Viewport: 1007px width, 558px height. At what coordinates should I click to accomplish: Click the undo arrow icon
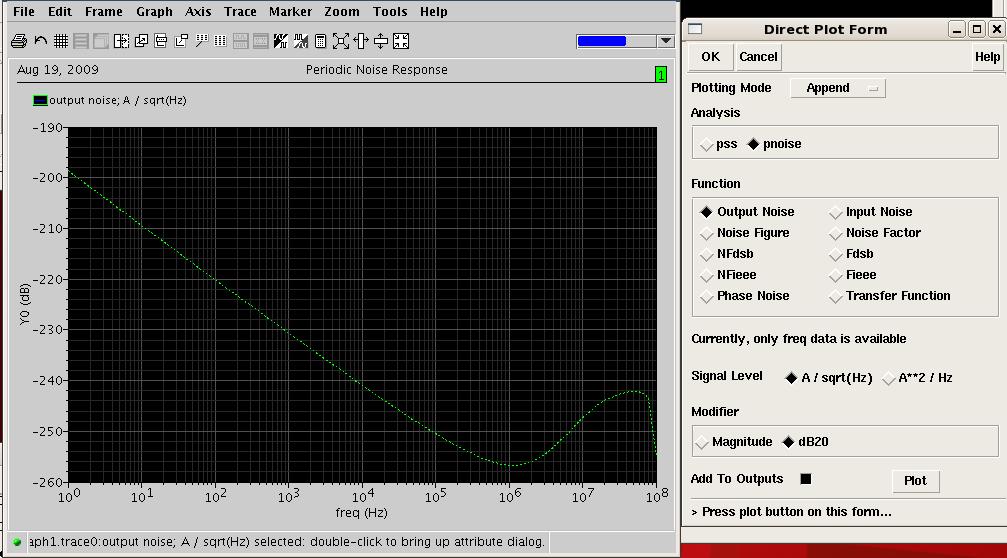[x=40, y=41]
